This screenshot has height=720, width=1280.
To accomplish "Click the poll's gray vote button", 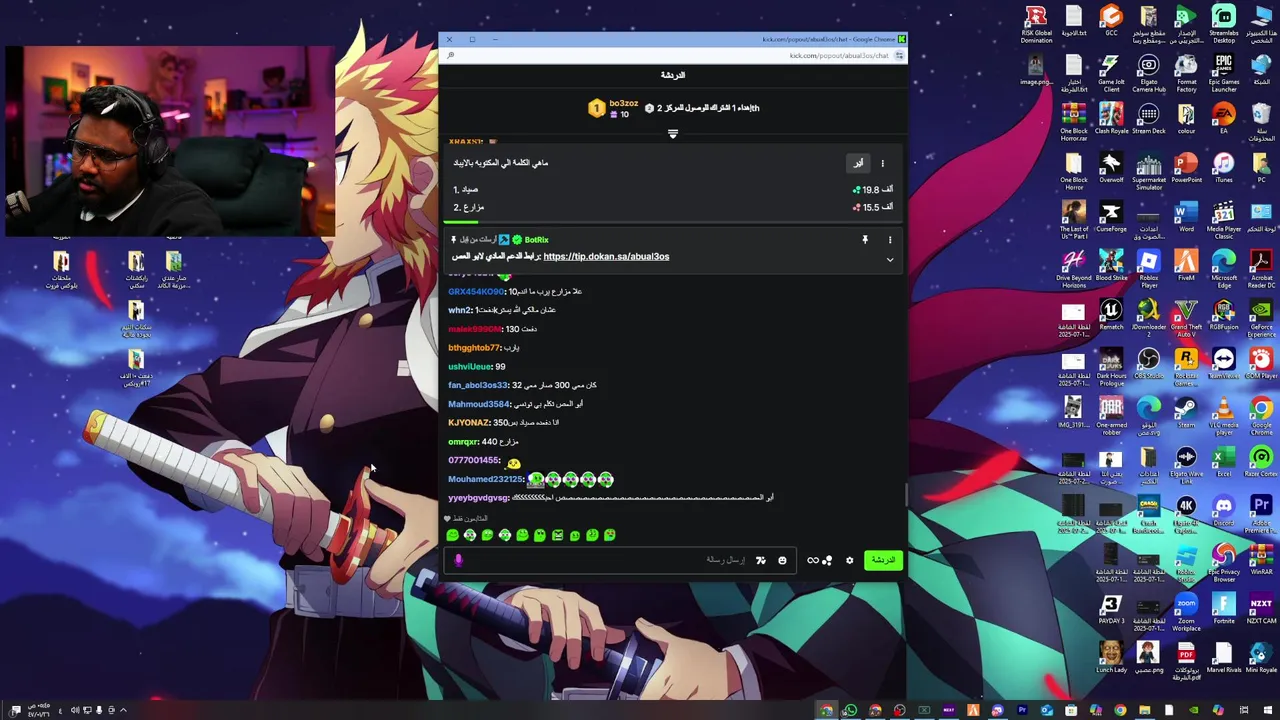I will pos(858,163).
